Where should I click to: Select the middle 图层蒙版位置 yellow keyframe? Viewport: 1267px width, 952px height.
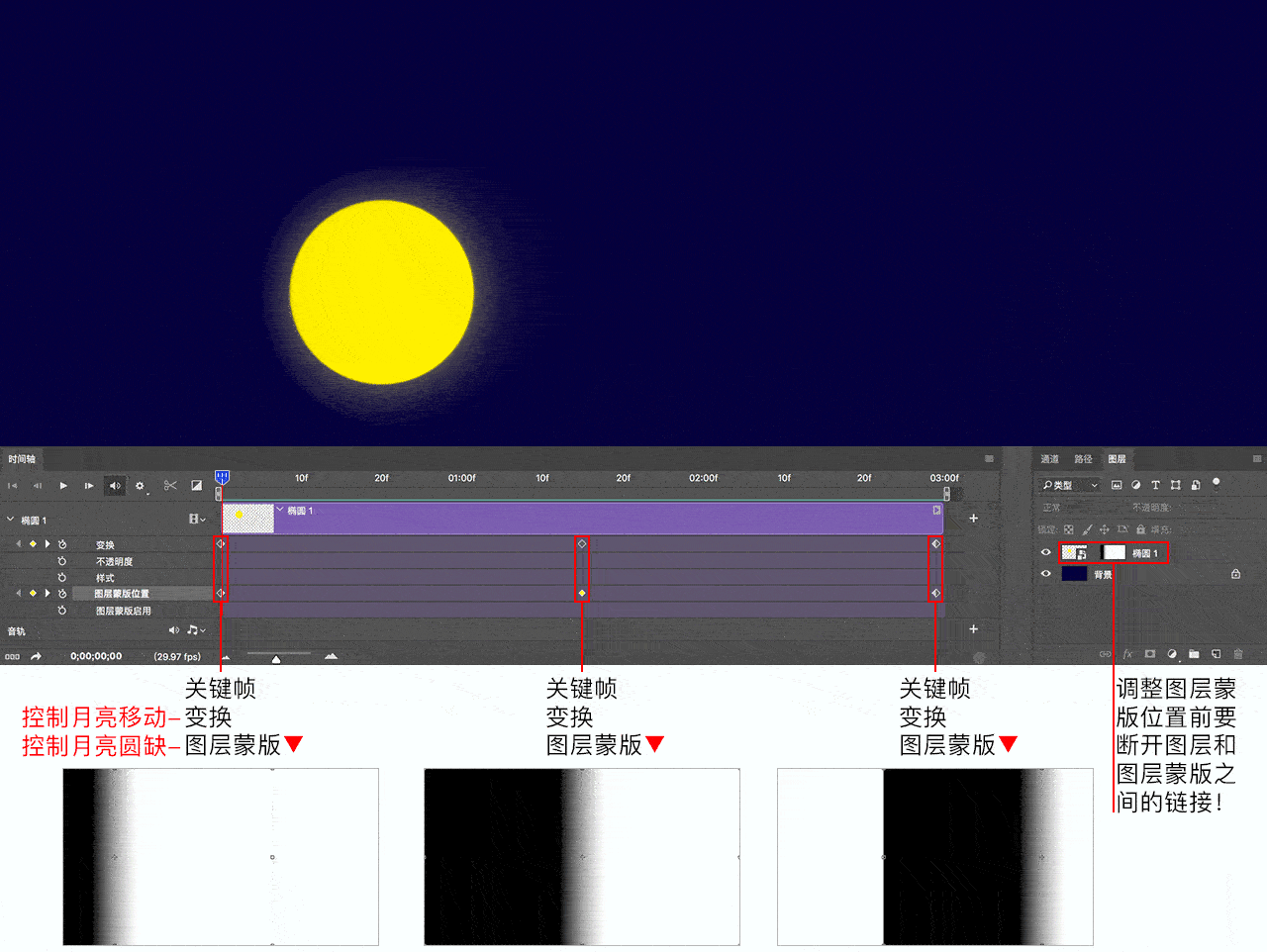click(x=582, y=594)
